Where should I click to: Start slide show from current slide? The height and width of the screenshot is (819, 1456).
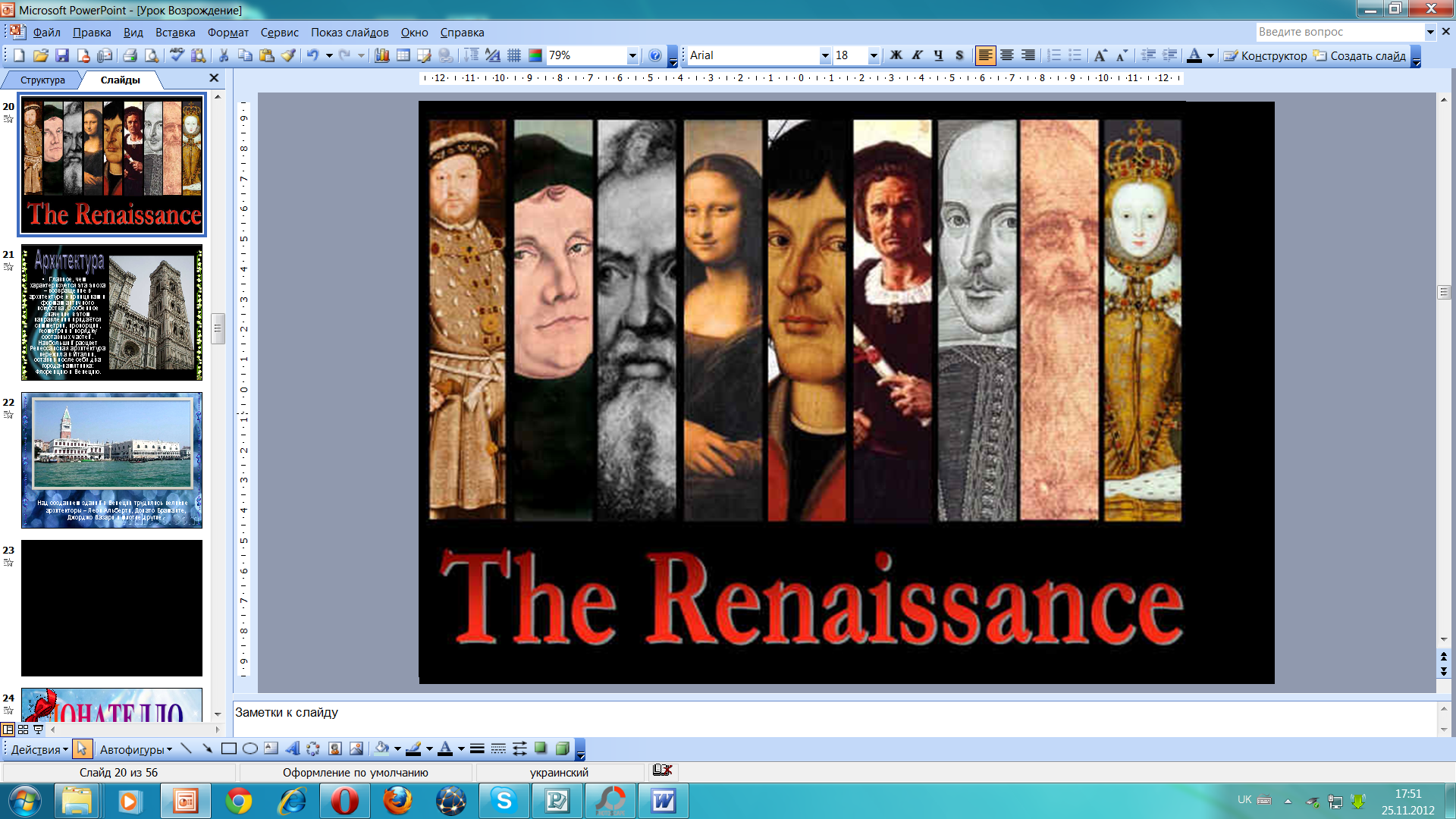pyautogui.click(x=38, y=730)
